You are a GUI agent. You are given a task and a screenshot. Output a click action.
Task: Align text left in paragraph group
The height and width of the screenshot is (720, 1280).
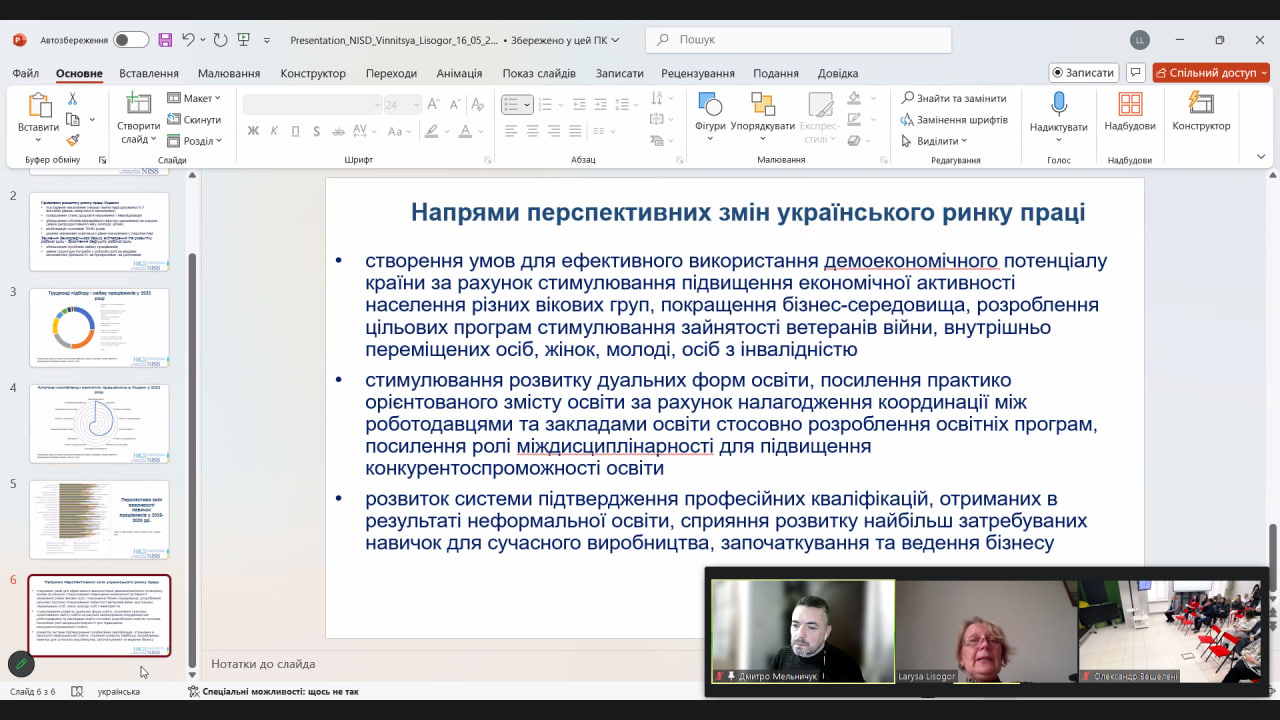[x=511, y=131]
